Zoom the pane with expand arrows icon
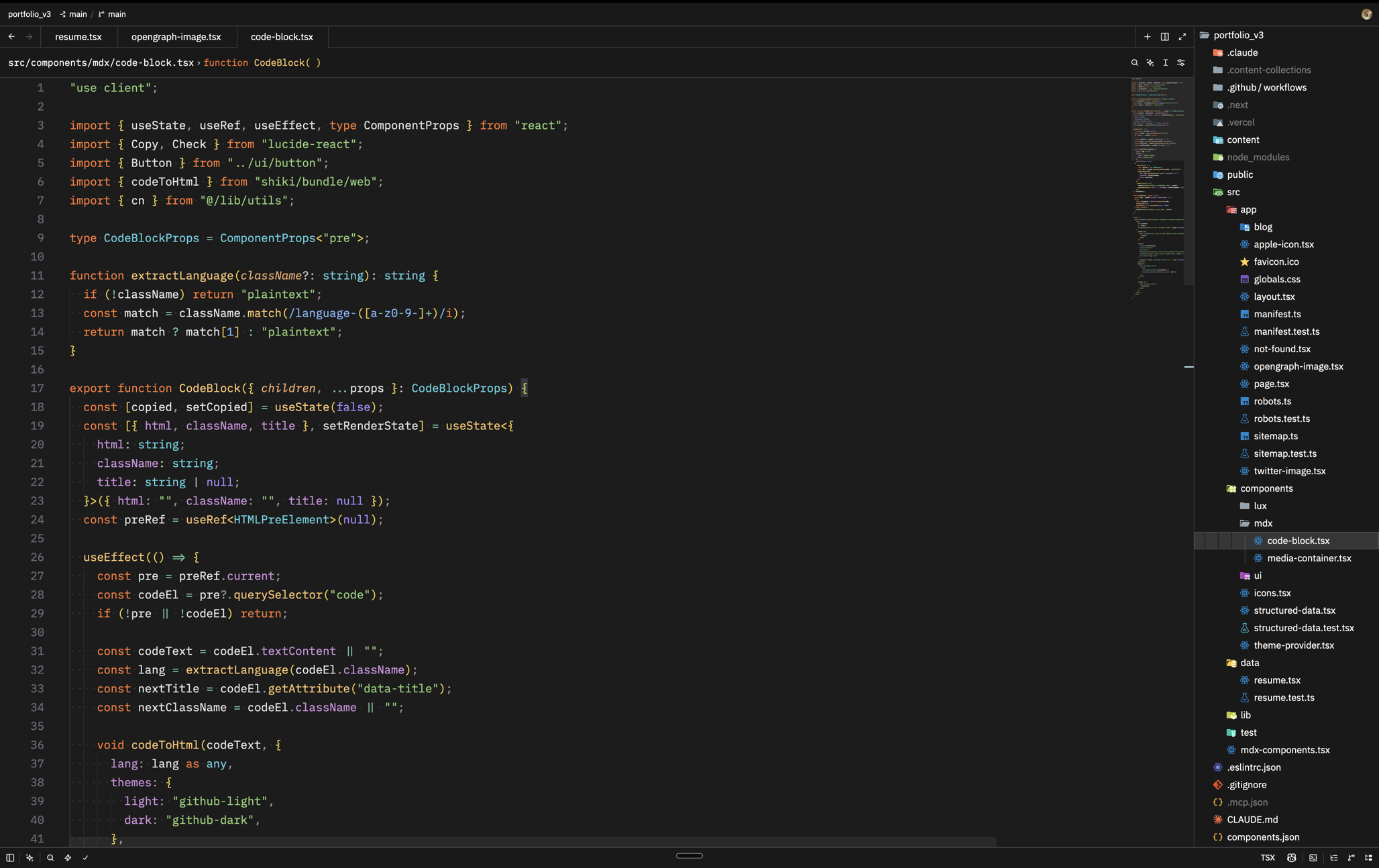Viewport: 1379px width, 868px height. (x=1182, y=37)
